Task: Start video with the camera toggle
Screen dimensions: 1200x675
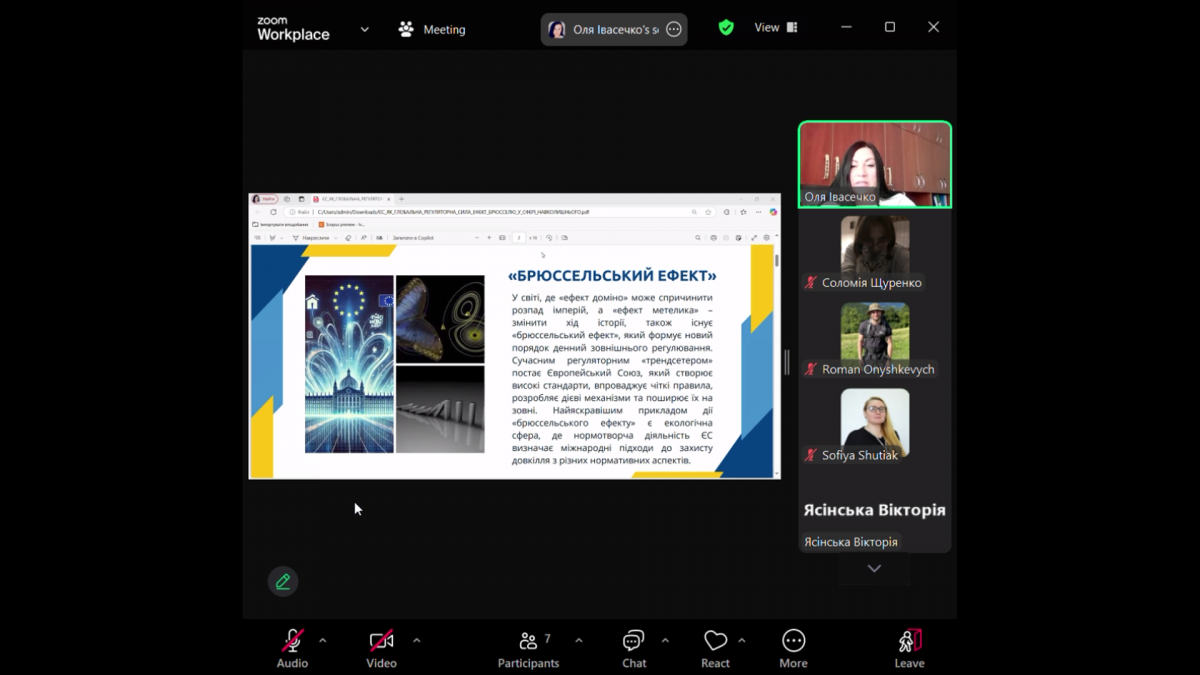Action: point(379,641)
